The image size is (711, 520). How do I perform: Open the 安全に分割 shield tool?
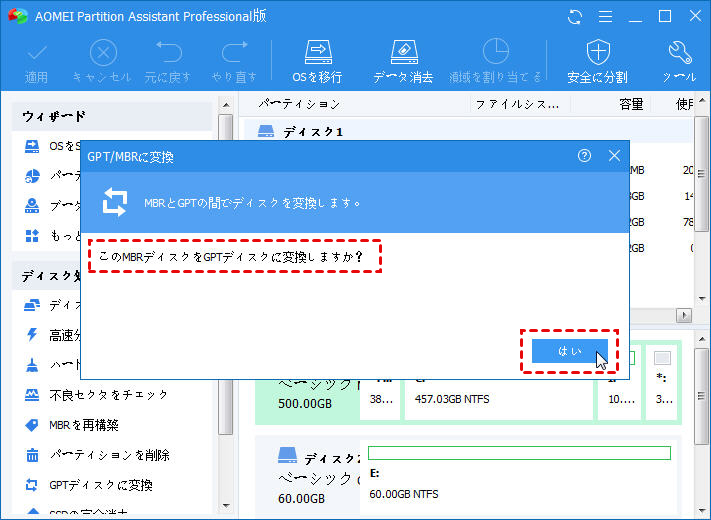pos(598,62)
